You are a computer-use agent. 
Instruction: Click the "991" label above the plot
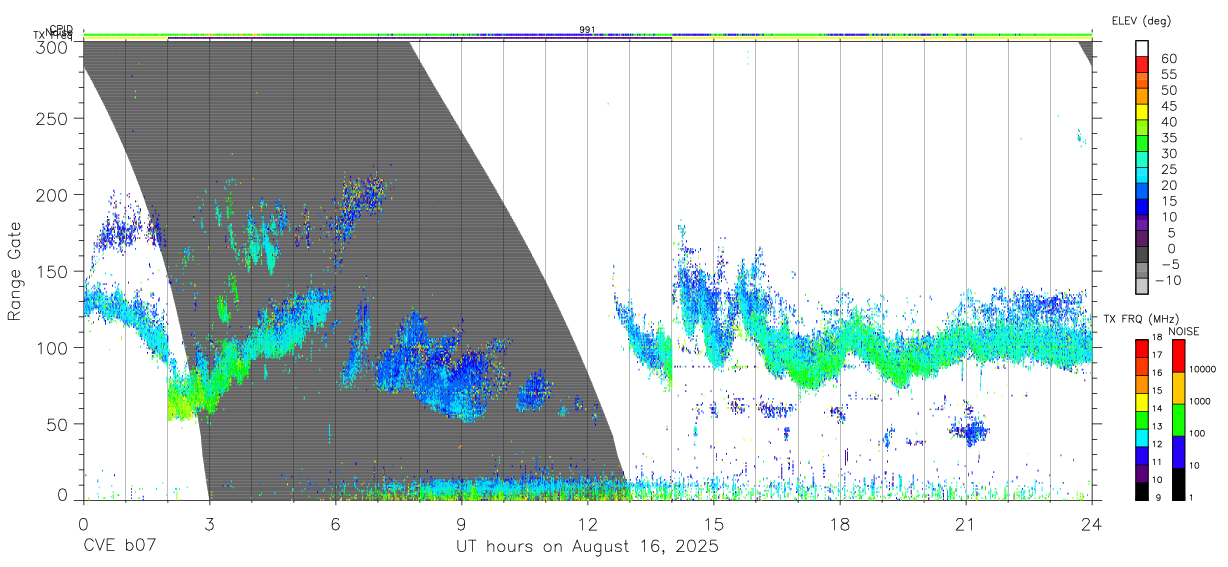coord(587,29)
